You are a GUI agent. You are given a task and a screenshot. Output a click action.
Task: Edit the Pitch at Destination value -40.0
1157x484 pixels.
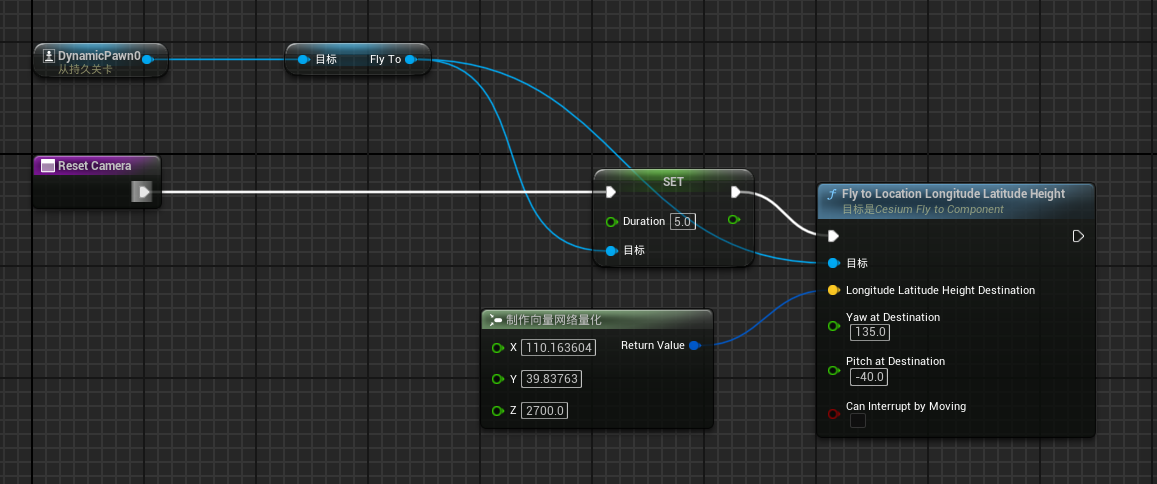(868, 377)
